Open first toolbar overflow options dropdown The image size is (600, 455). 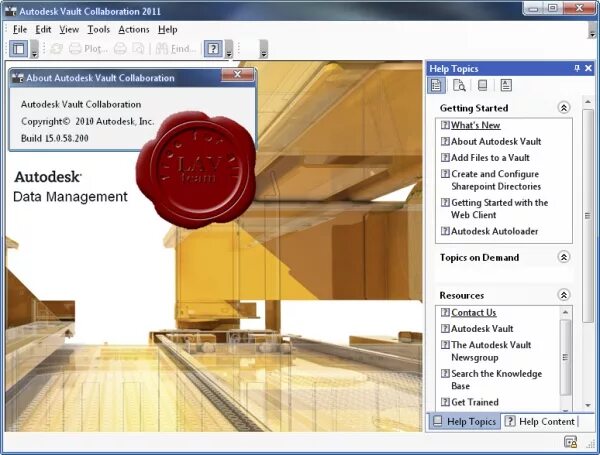click(34, 49)
